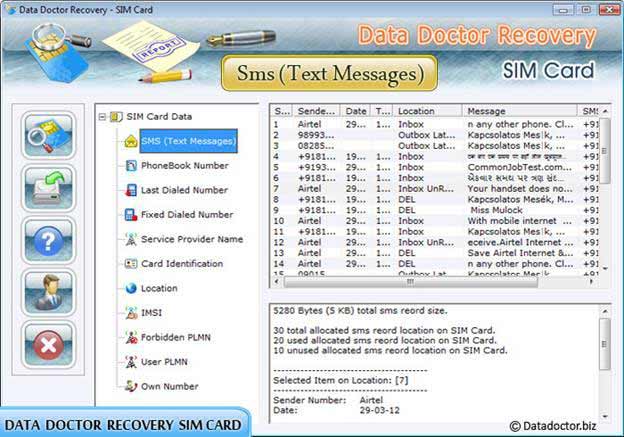Click the red X exit button
624x437 pixels.
point(48,345)
